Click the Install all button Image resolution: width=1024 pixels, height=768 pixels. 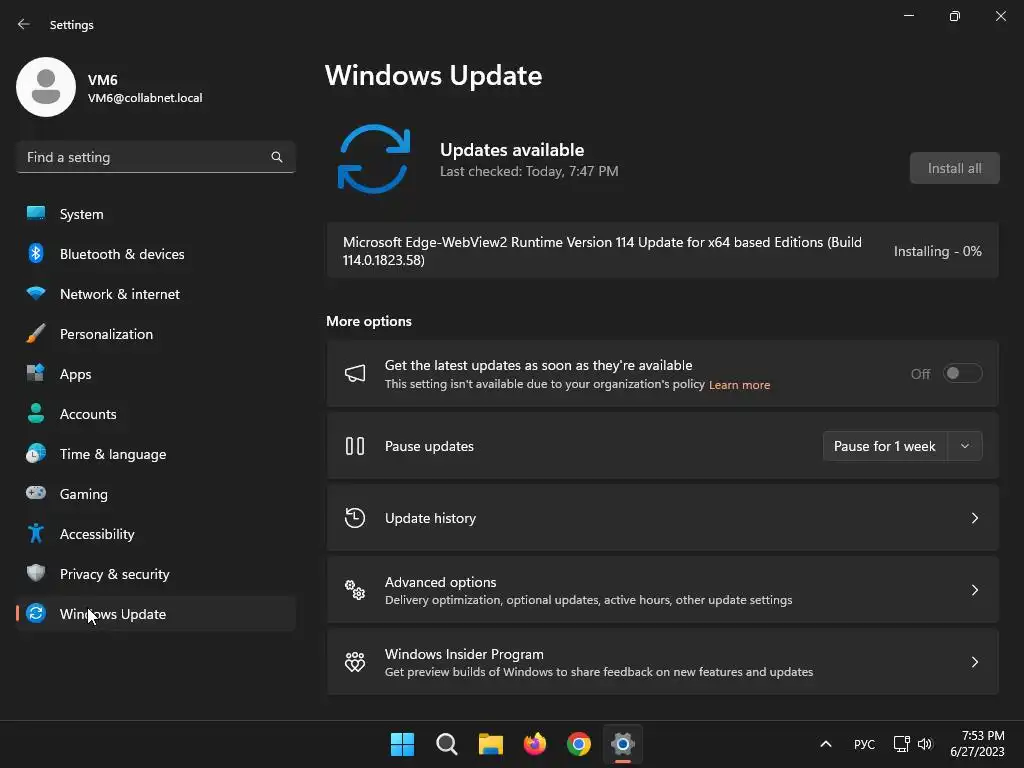[954, 168]
